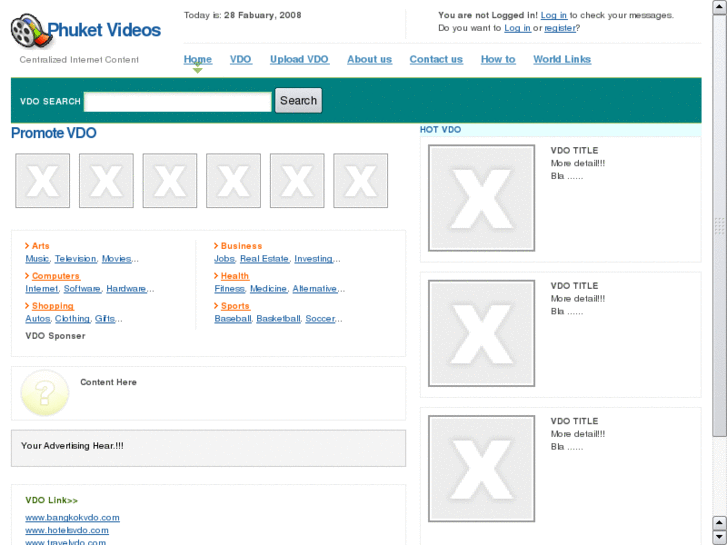Click the VDO Sponser text

click(55, 336)
